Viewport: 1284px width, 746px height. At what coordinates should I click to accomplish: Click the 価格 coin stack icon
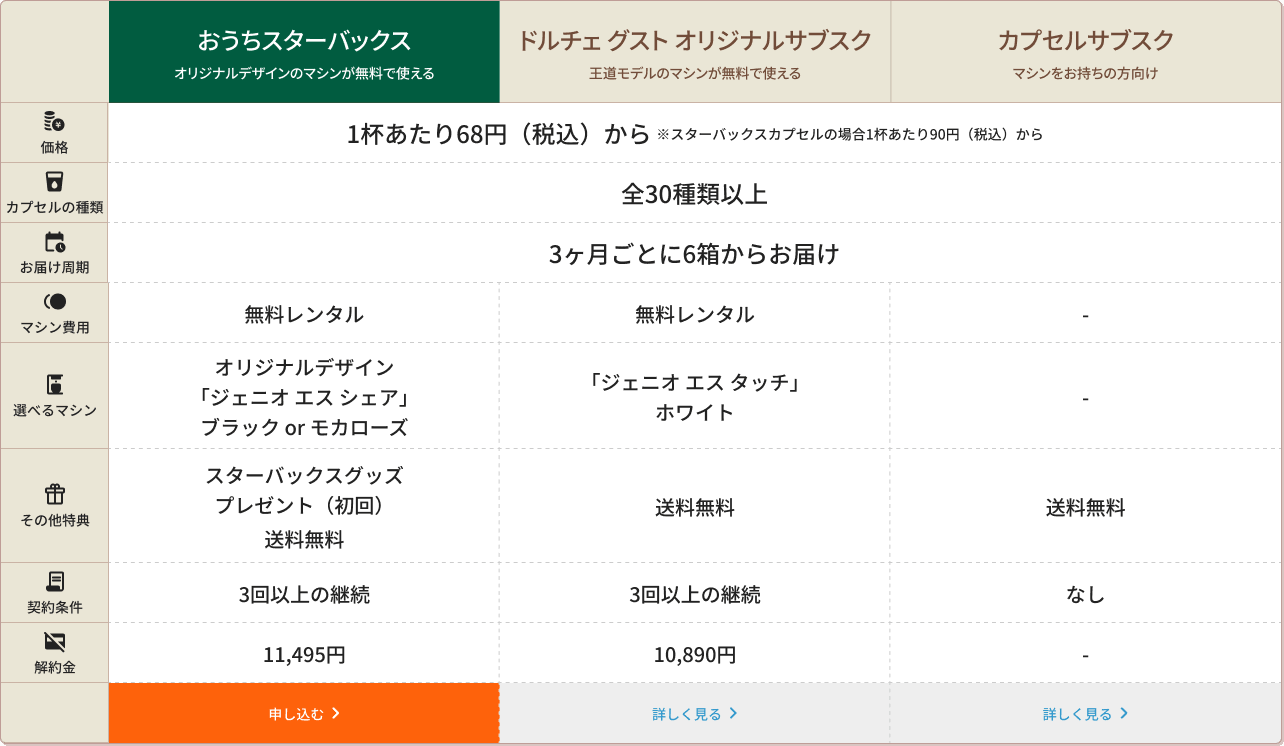pyautogui.click(x=54, y=122)
